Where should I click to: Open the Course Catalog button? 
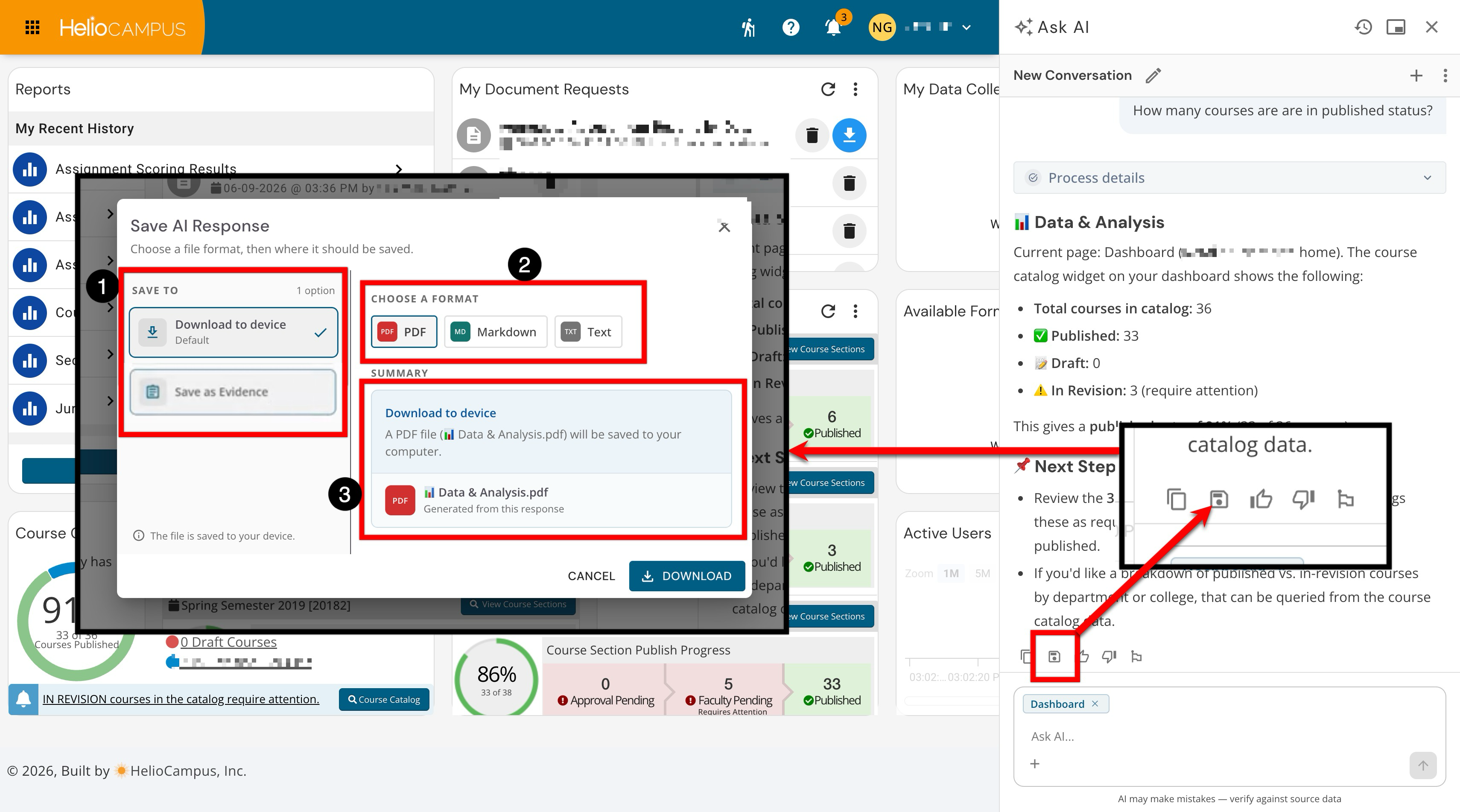(384, 700)
